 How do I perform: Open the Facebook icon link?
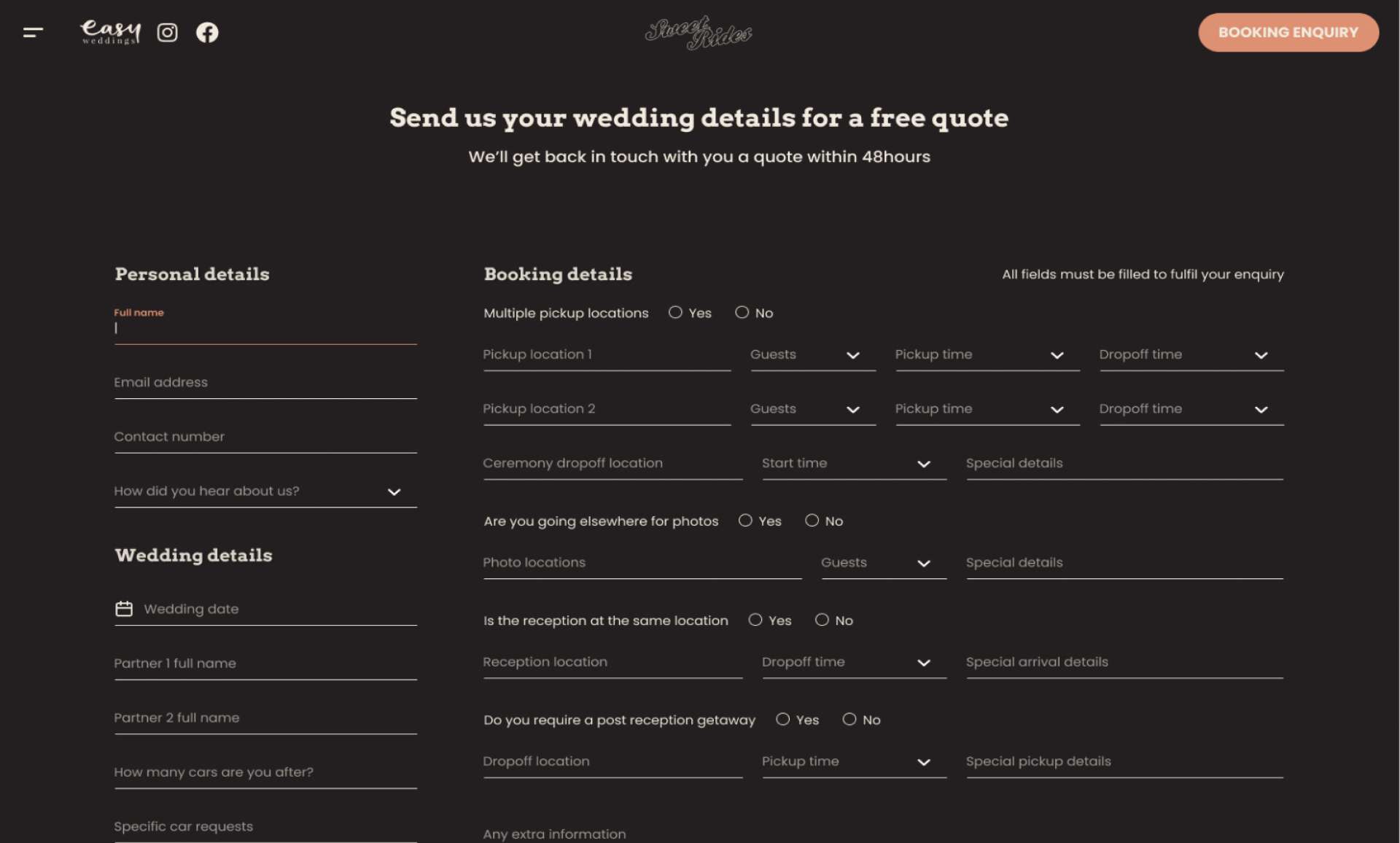click(207, 33)
